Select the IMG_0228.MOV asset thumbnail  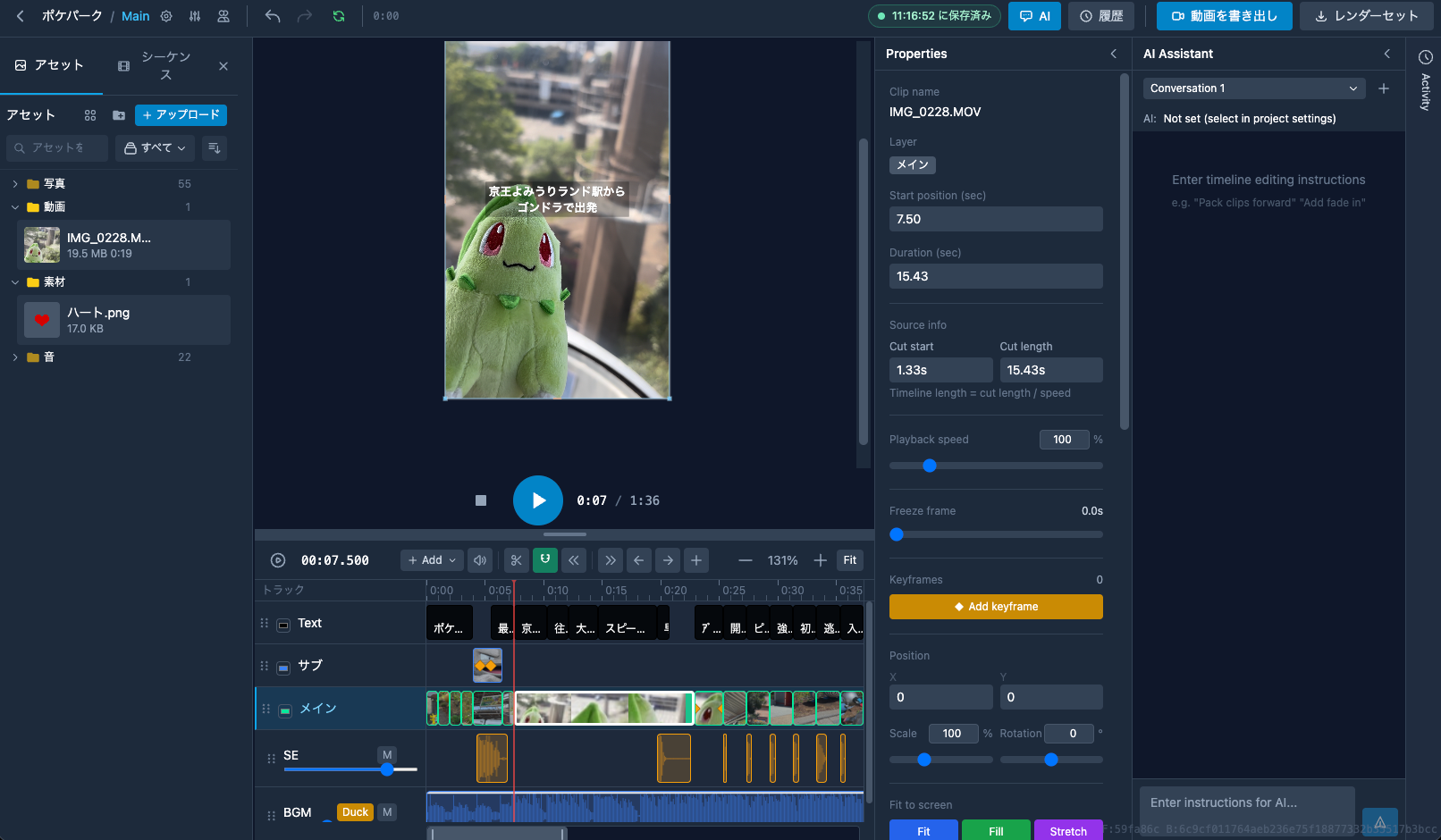point(42,245)
